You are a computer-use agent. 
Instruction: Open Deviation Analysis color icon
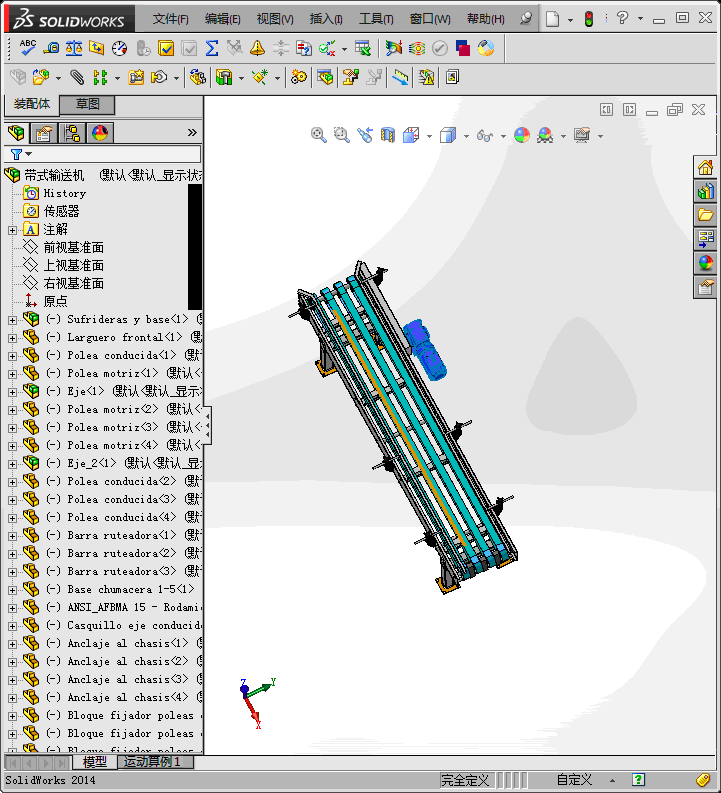393,49
